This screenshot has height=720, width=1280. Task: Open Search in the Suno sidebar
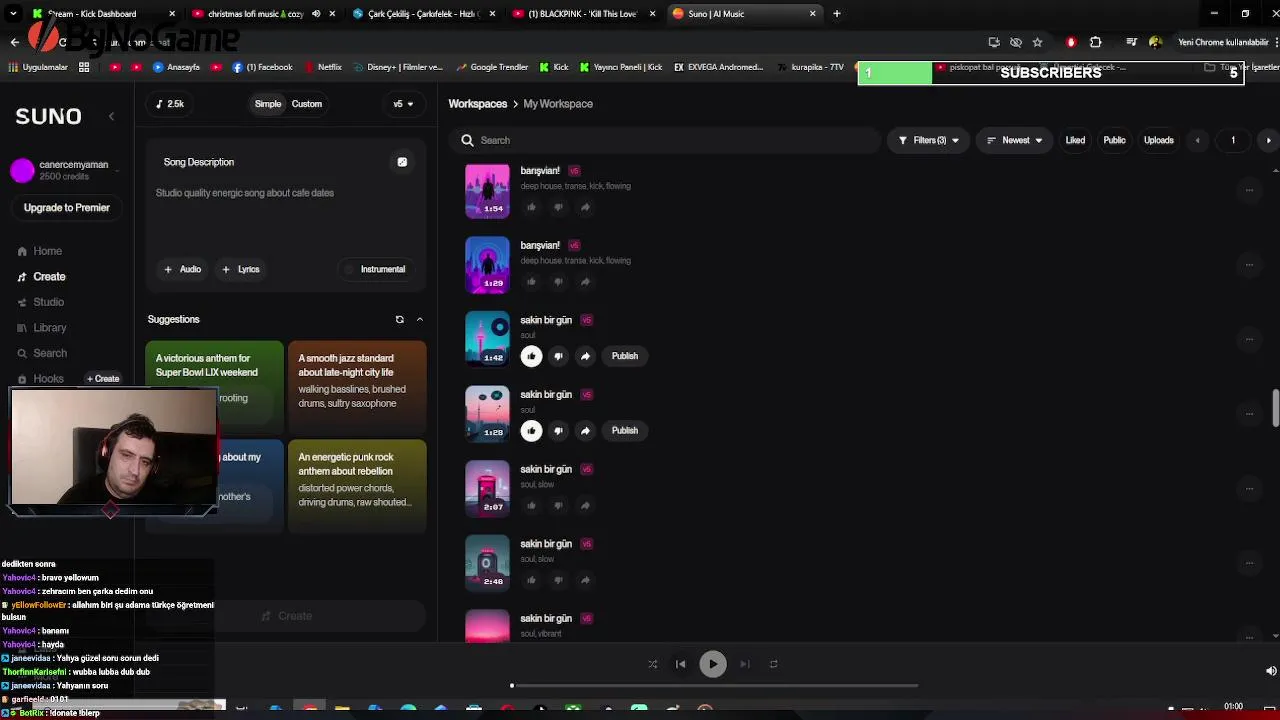pos(42,353)
